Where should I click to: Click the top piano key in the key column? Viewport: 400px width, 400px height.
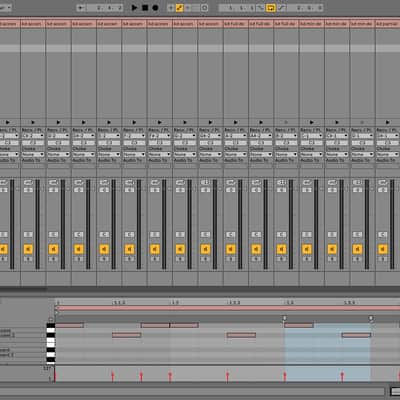coord(51,325)
